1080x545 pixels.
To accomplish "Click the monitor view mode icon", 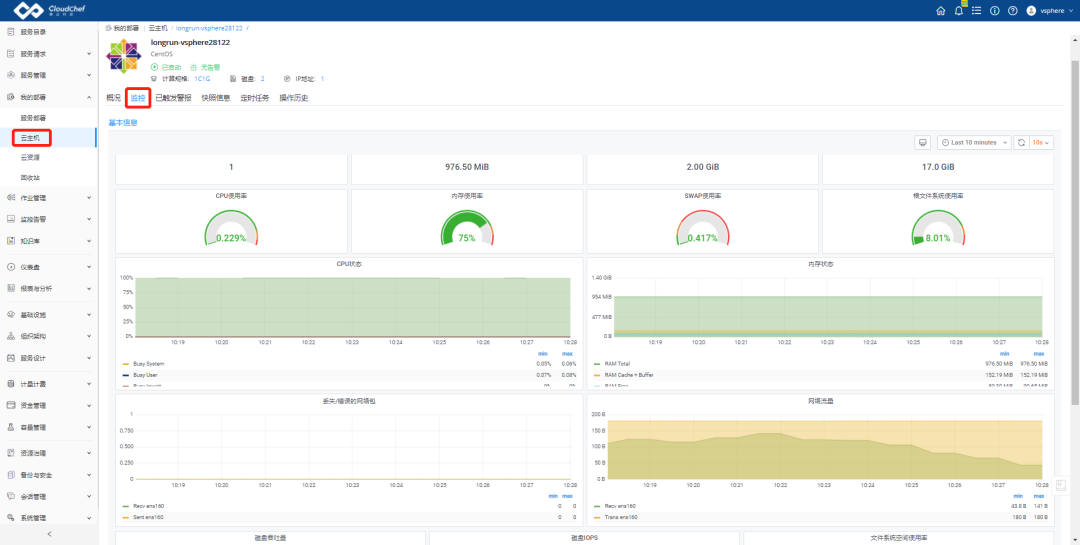I will coord(923,143).
